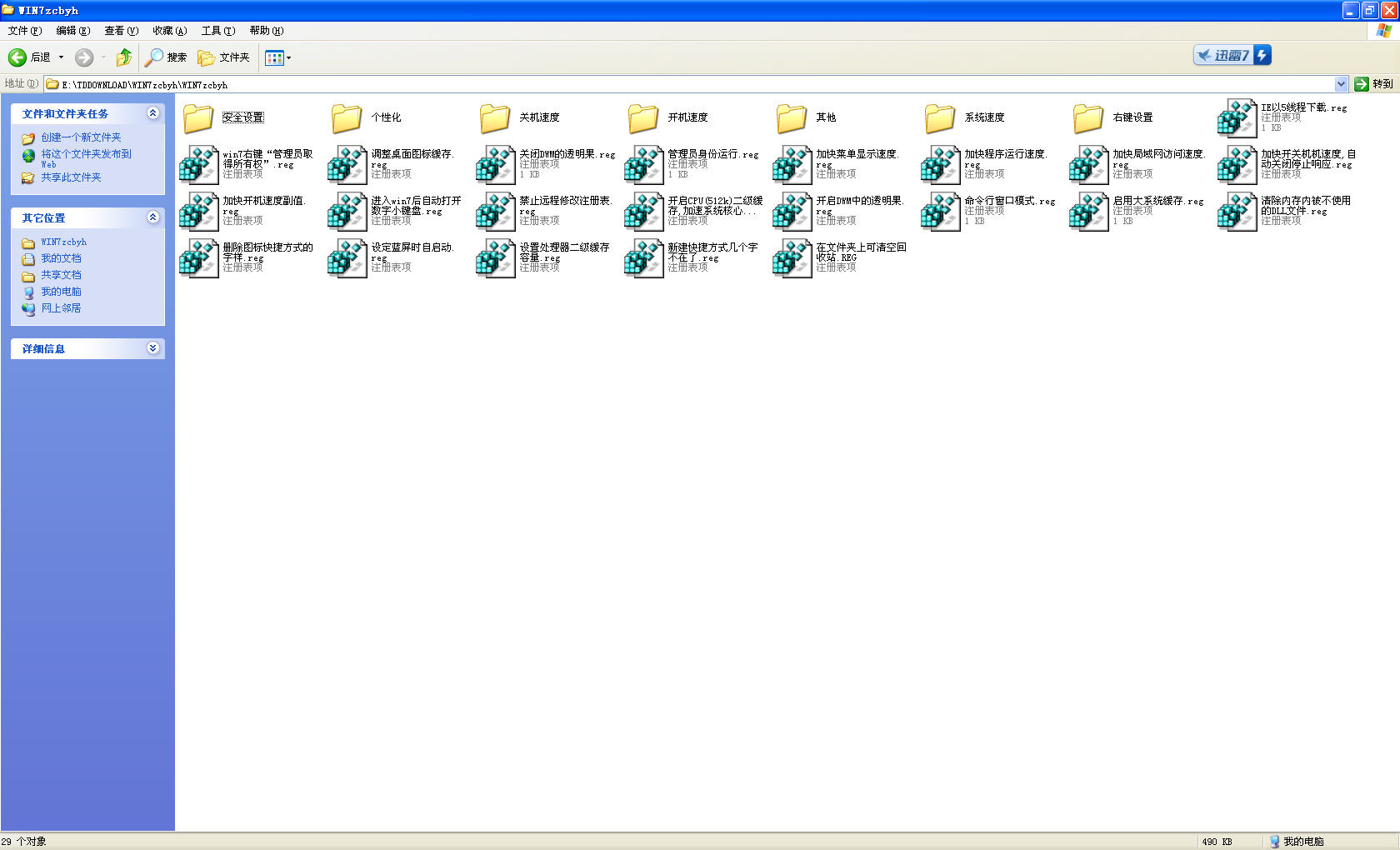Select 启用大系统缓存.reg file icon
Image resolution: width=1400 pixels, height=850 pixels.
[1088, 212]
